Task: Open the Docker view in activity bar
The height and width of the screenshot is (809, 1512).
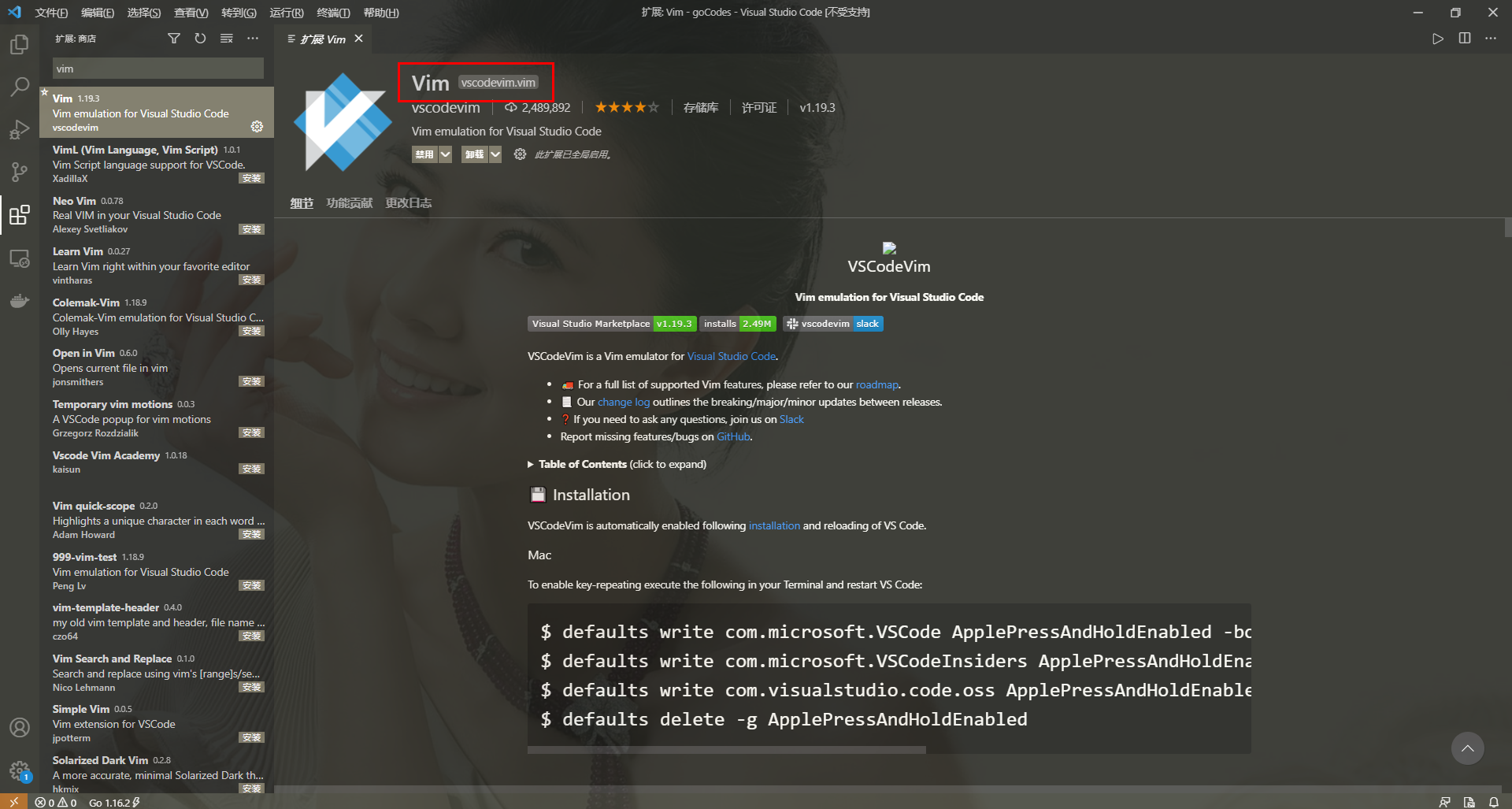Action: [19, 300]
